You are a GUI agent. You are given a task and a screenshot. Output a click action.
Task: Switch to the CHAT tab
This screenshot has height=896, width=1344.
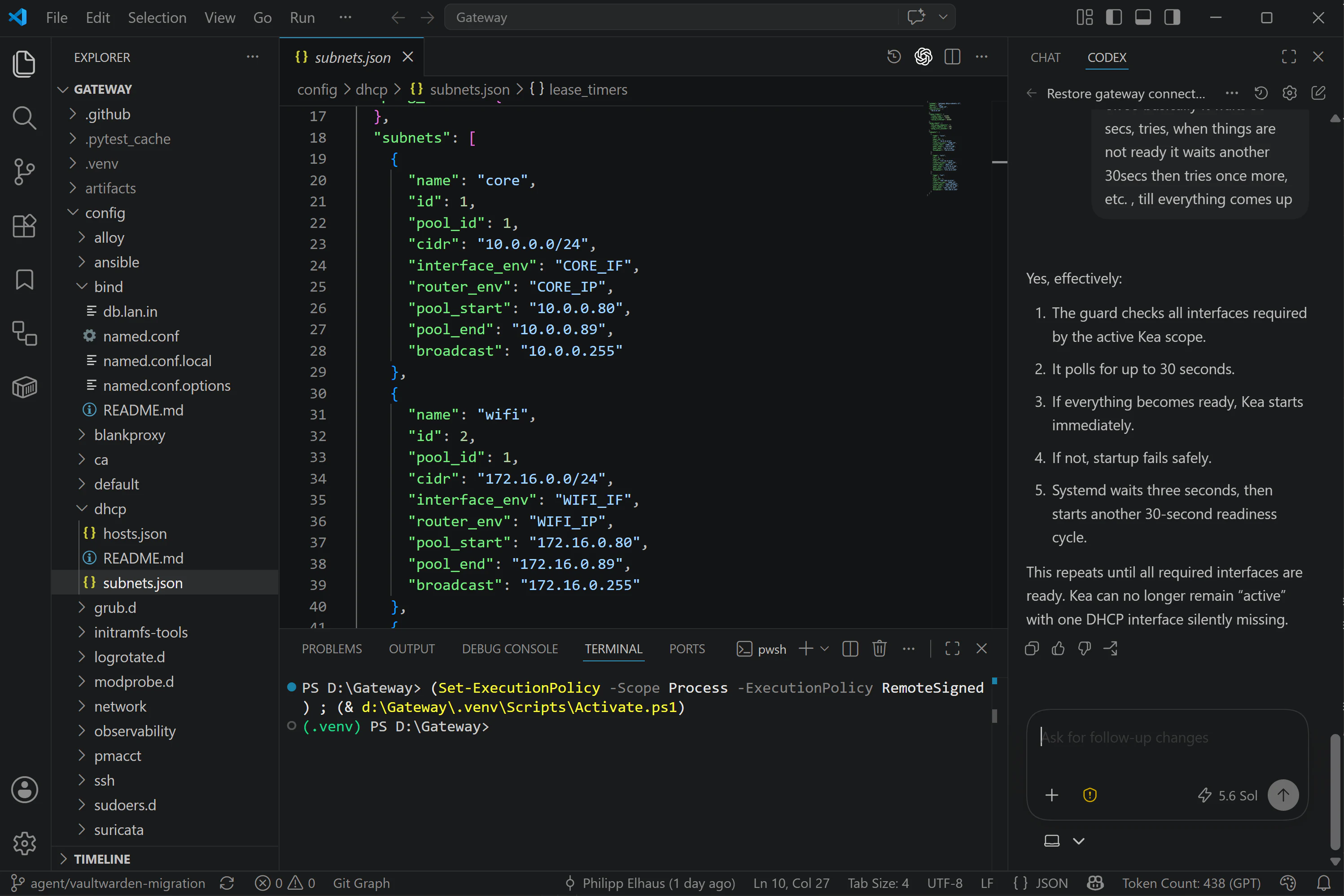1045,57
